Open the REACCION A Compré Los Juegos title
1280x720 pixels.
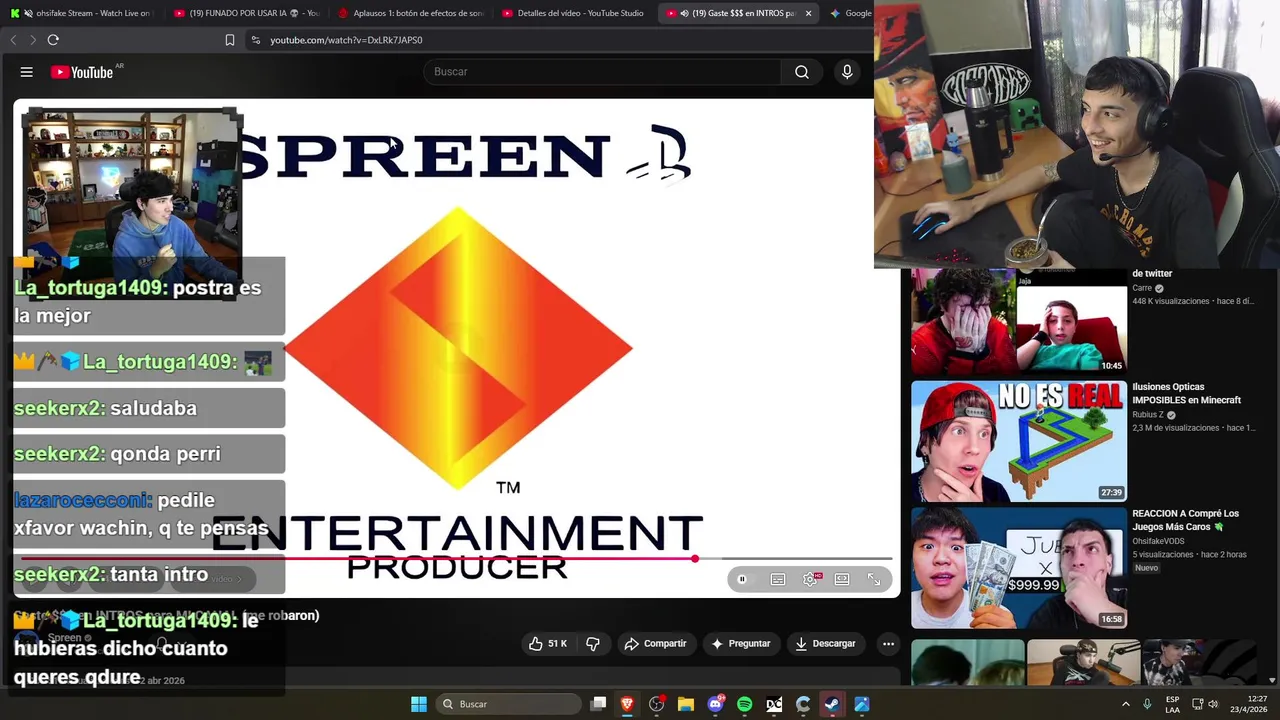click(1186, 520)
